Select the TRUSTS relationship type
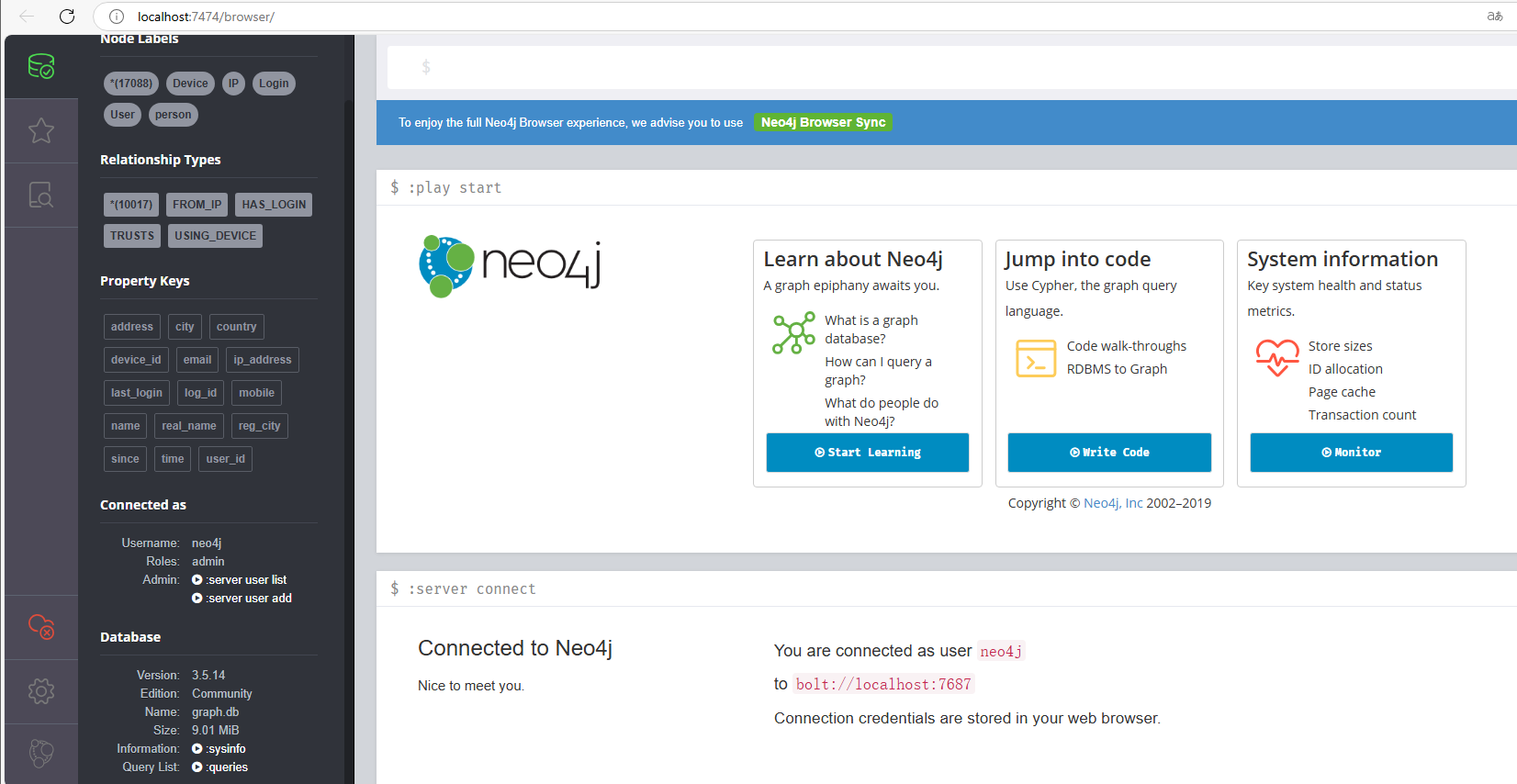The height and width of the screenshot is (784, 1517). 132,236
